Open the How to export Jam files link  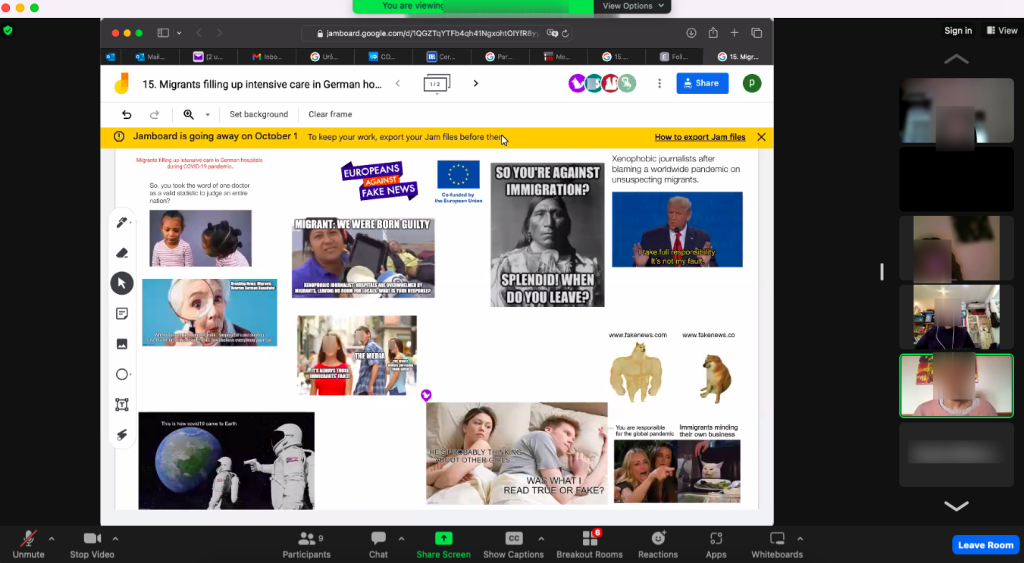pos(700,137)
